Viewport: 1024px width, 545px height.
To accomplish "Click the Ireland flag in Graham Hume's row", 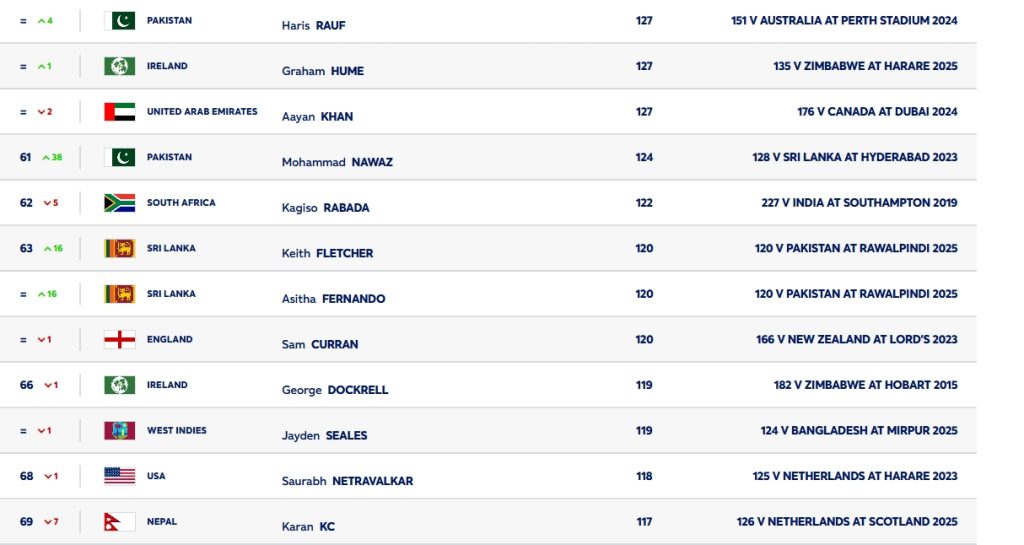I will (119, 66).
